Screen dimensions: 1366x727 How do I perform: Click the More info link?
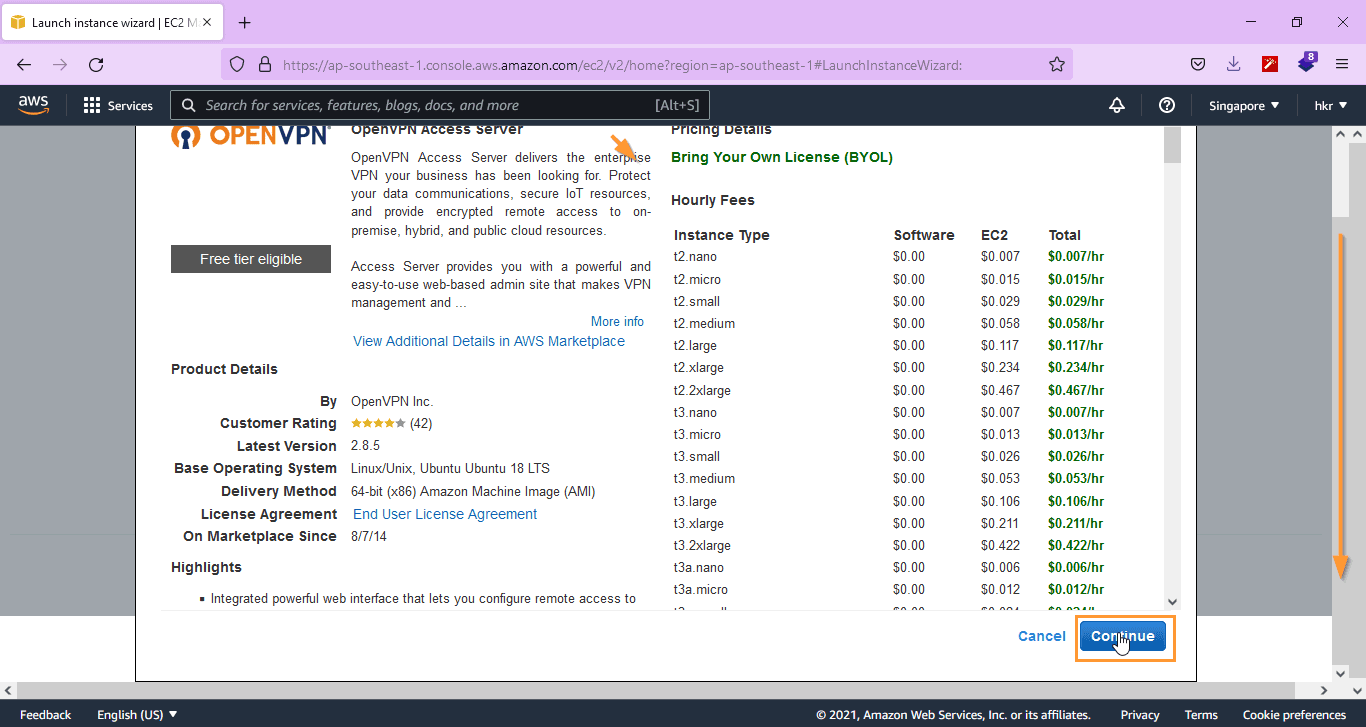coord(617,321)
